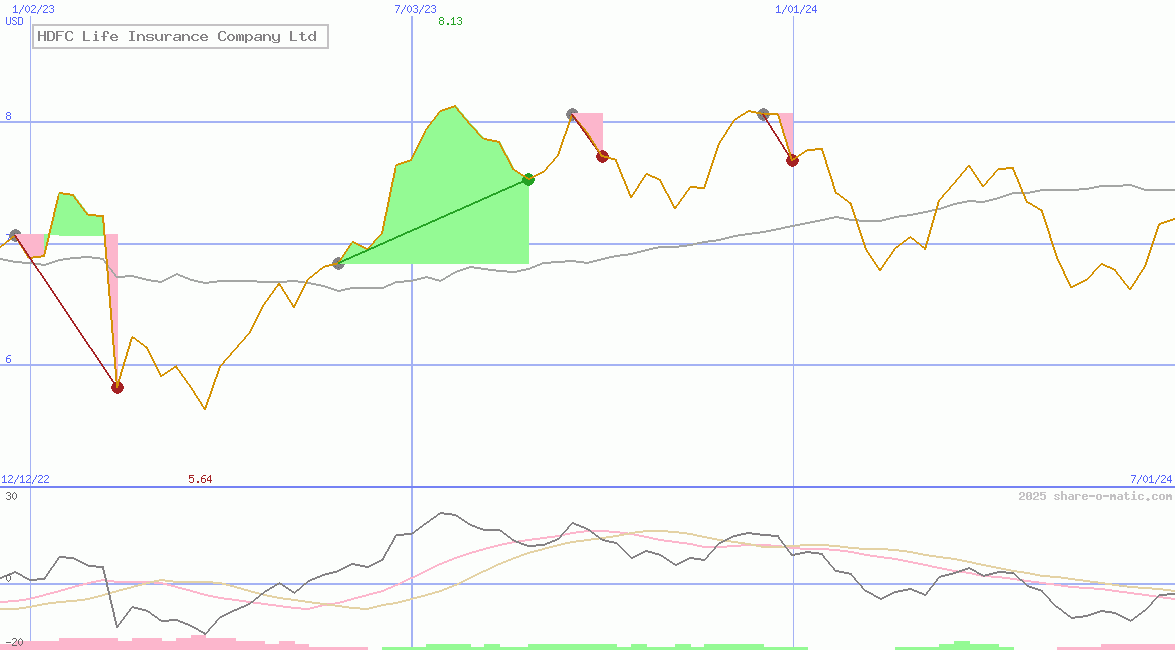Select the gray marker starting the long uptrend line
The height and width of the screenshot is (650, 1175).
(x=338, y=264)
